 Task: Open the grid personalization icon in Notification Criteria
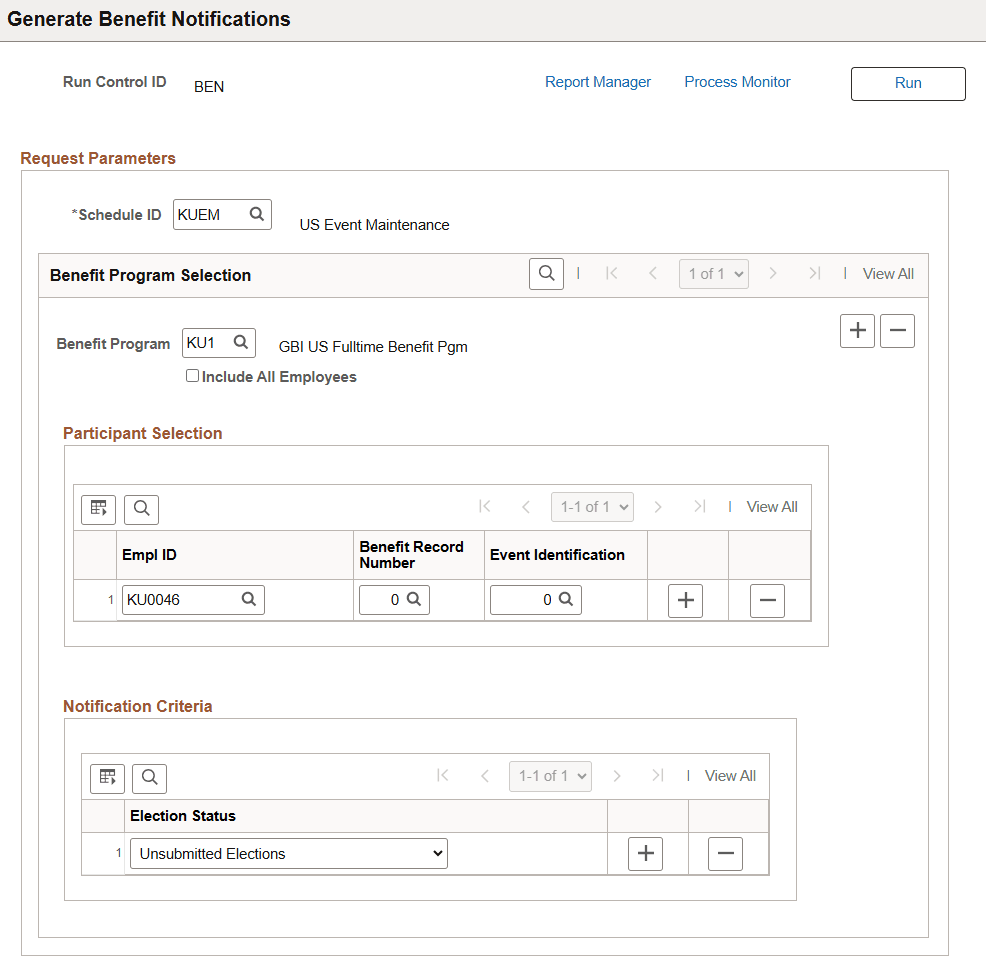click(107, 778)
